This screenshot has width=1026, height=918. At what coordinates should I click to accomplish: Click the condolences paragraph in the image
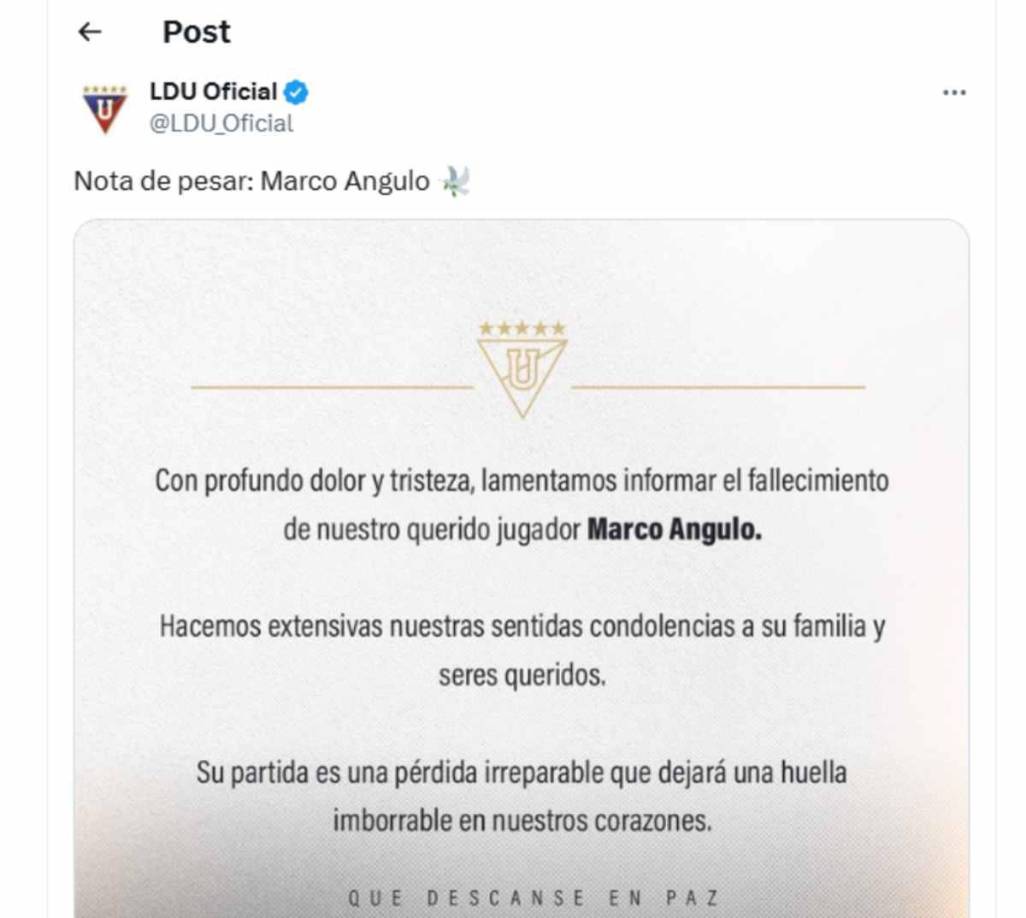point(521,650)
